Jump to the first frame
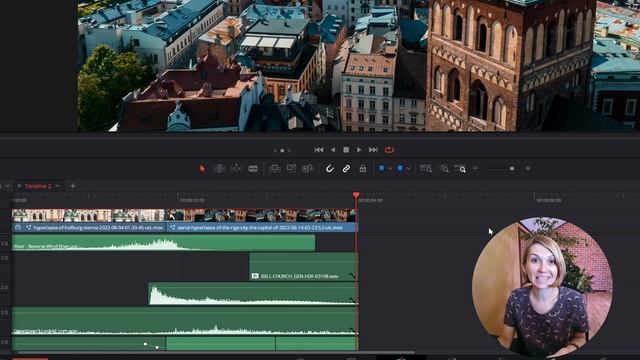Viewport: 640px width, 360px height. [x=319, y=150]
